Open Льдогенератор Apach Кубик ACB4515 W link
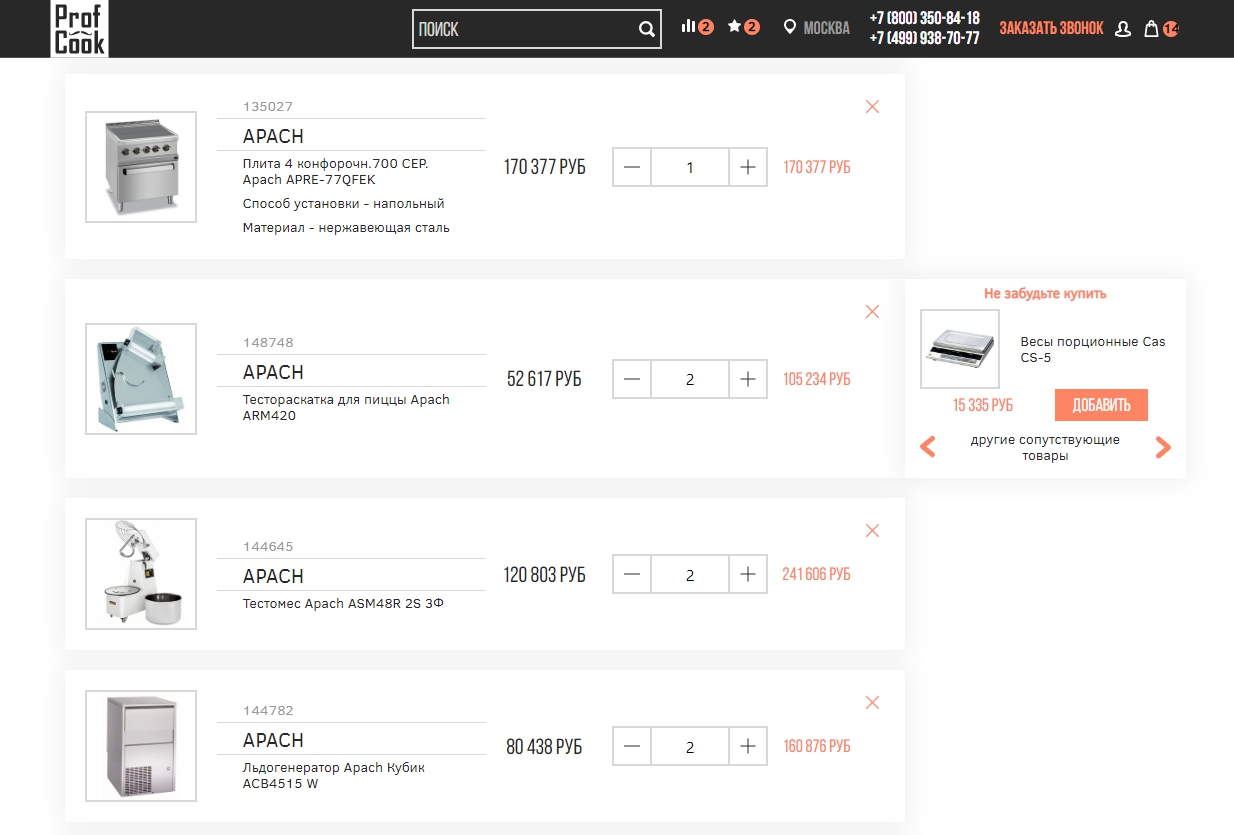Viewport: 1234px width, 835px height. [334, 775]
